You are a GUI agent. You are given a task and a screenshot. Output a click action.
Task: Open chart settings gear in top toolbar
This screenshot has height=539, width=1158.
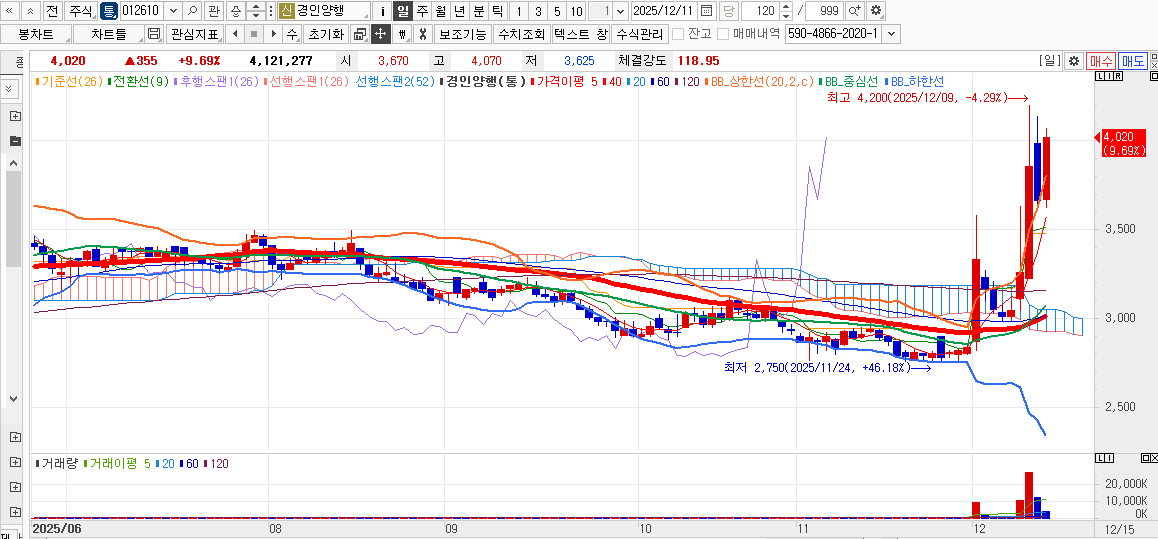876,11
